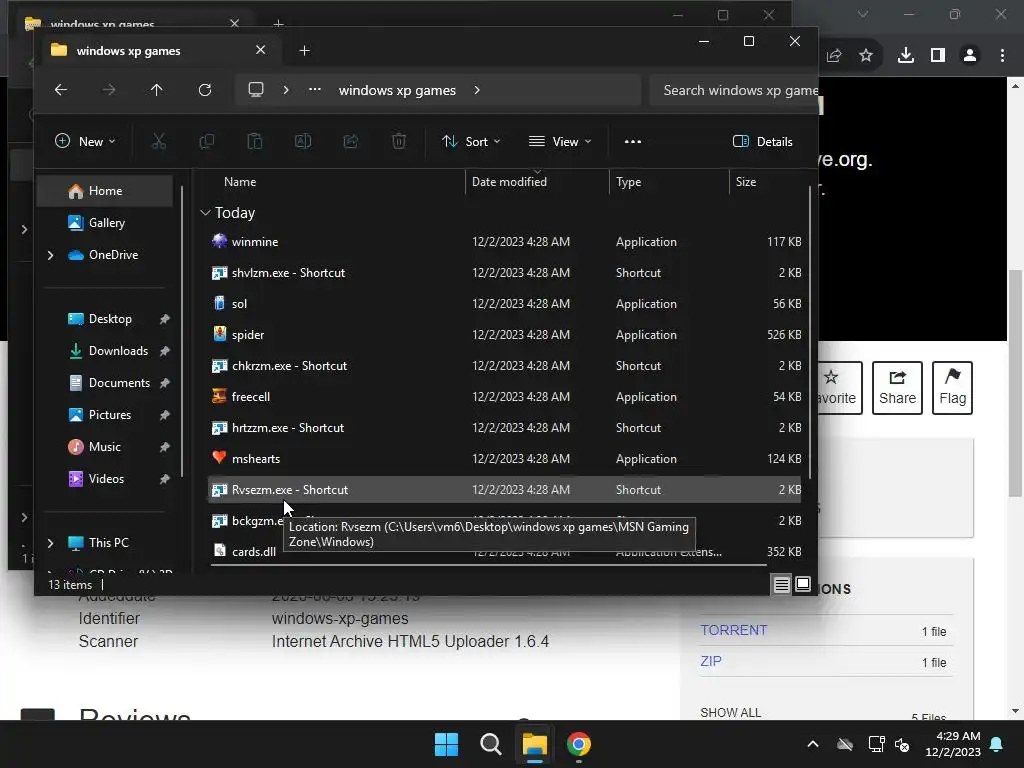Open the Sort options dropdown
The height and width of the screenshot is (768, 1024).
pos(472,141)
